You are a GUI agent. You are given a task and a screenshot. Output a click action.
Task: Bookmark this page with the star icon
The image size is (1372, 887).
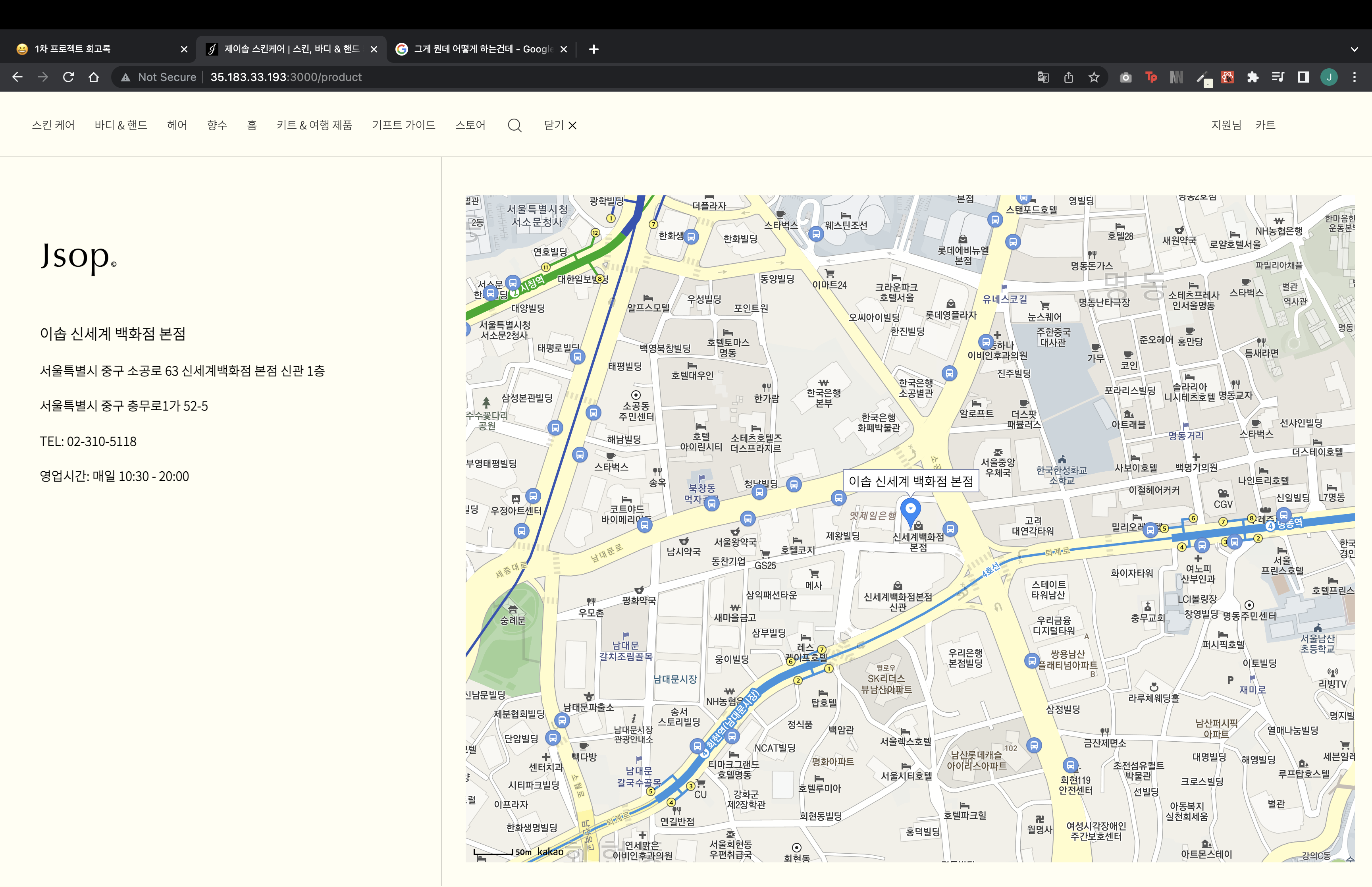tap(1094, 77)
